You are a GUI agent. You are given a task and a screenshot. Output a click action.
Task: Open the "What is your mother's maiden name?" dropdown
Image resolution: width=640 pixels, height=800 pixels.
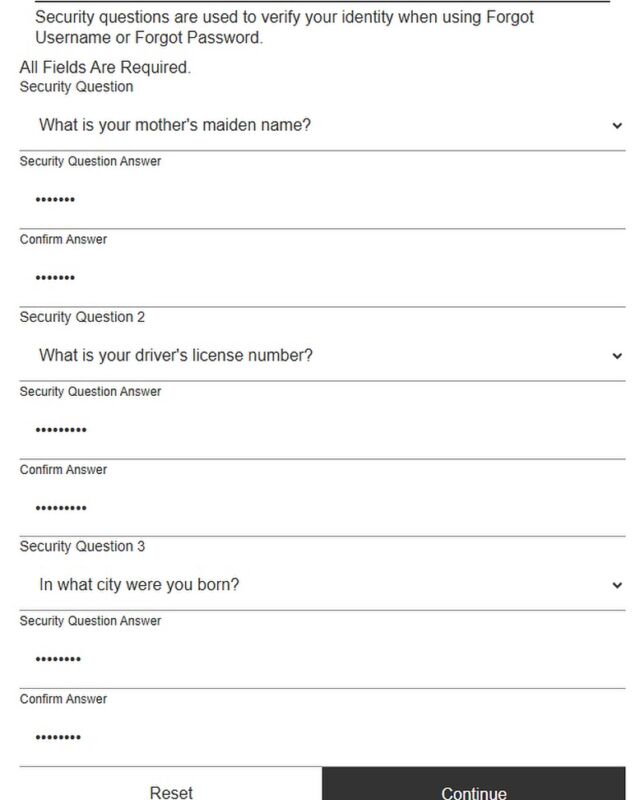coord(320,126)
